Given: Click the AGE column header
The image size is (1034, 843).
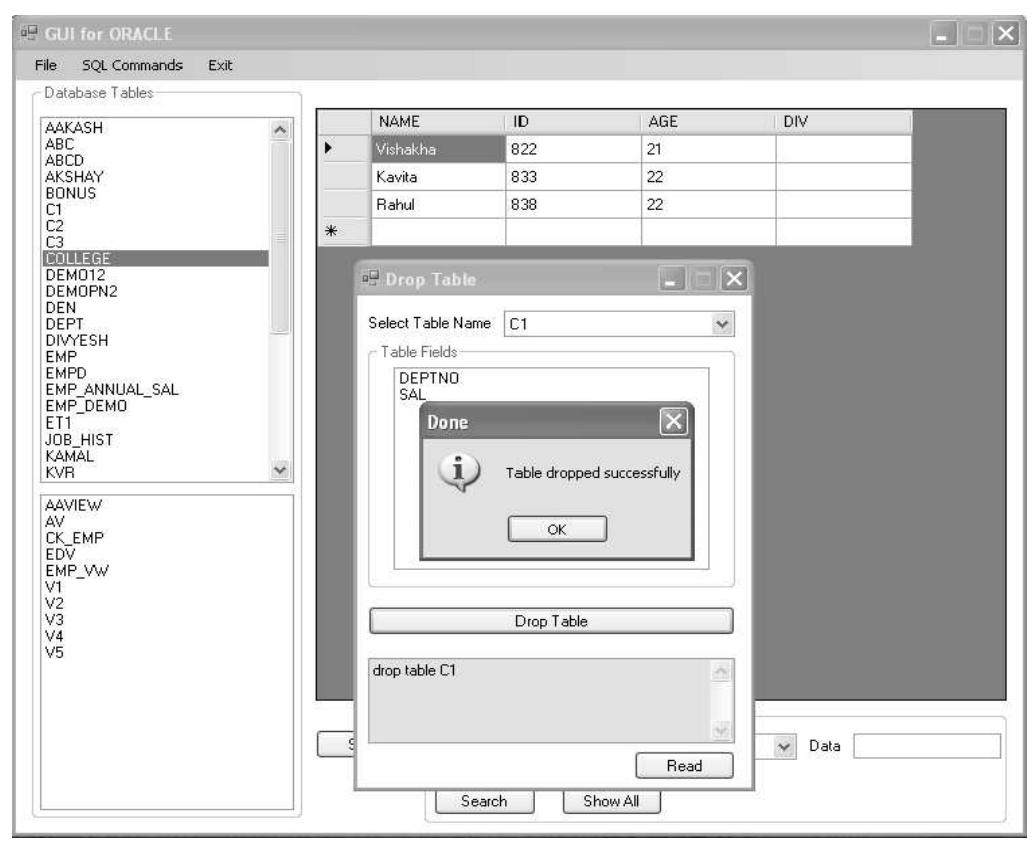Looking at the screenshot, I should [708, 121].
